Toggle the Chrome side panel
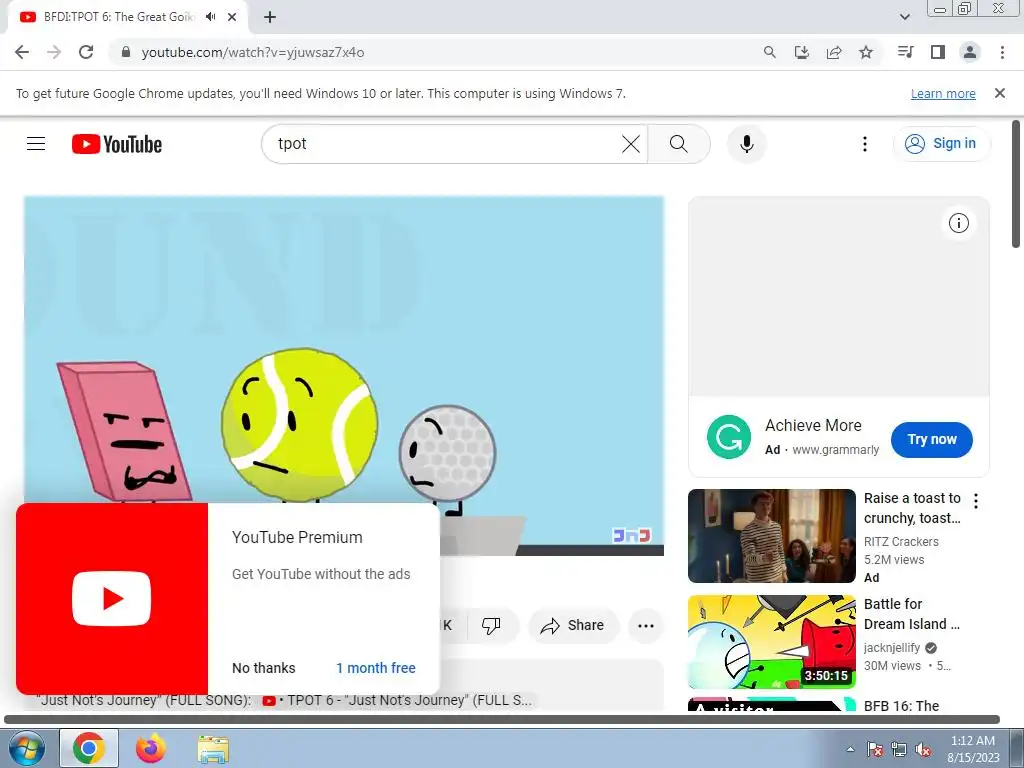This screenshot has width=1024, height=768. click(x=937, y=52)
